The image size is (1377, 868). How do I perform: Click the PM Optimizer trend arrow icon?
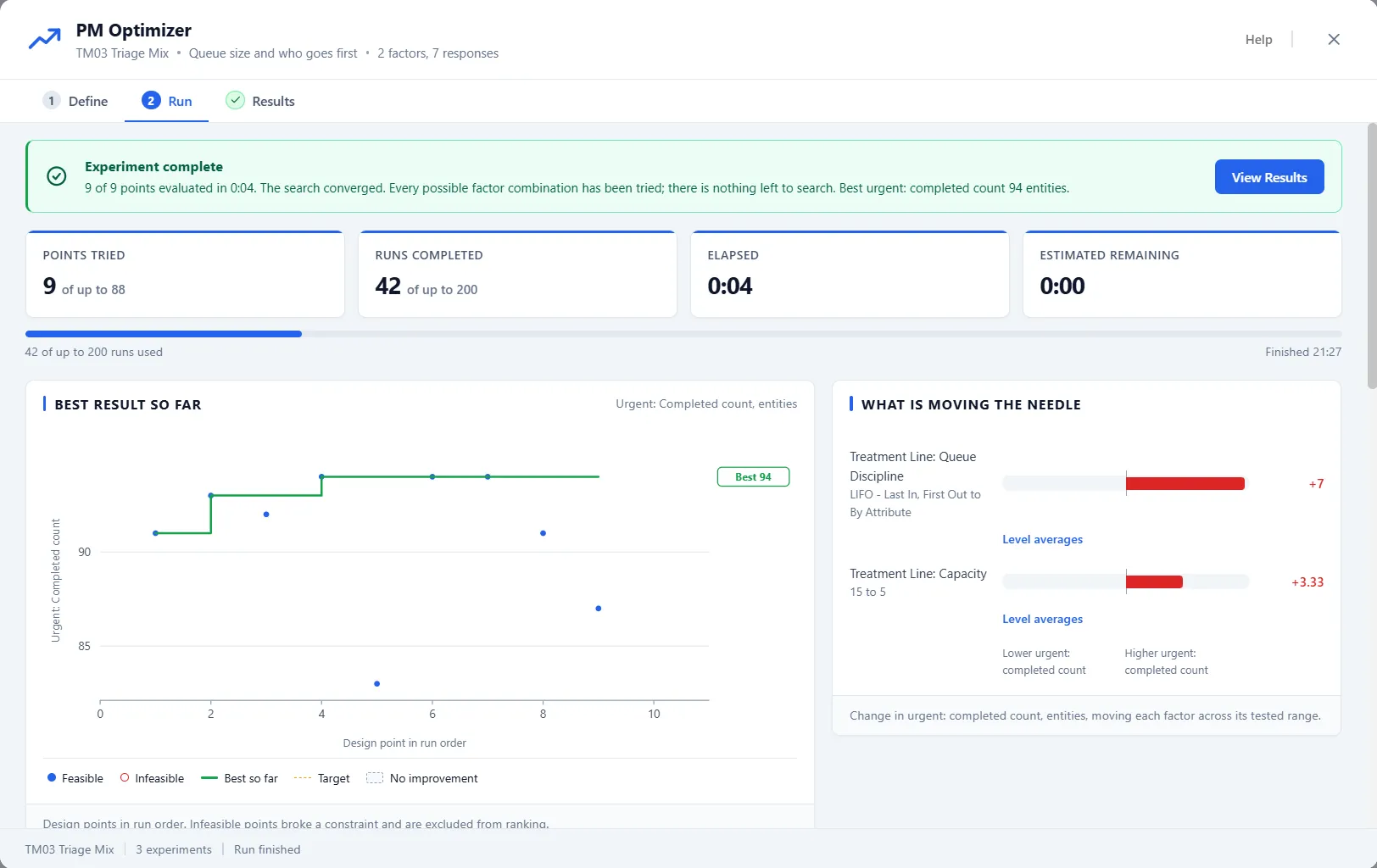click(x=44, y=39)
